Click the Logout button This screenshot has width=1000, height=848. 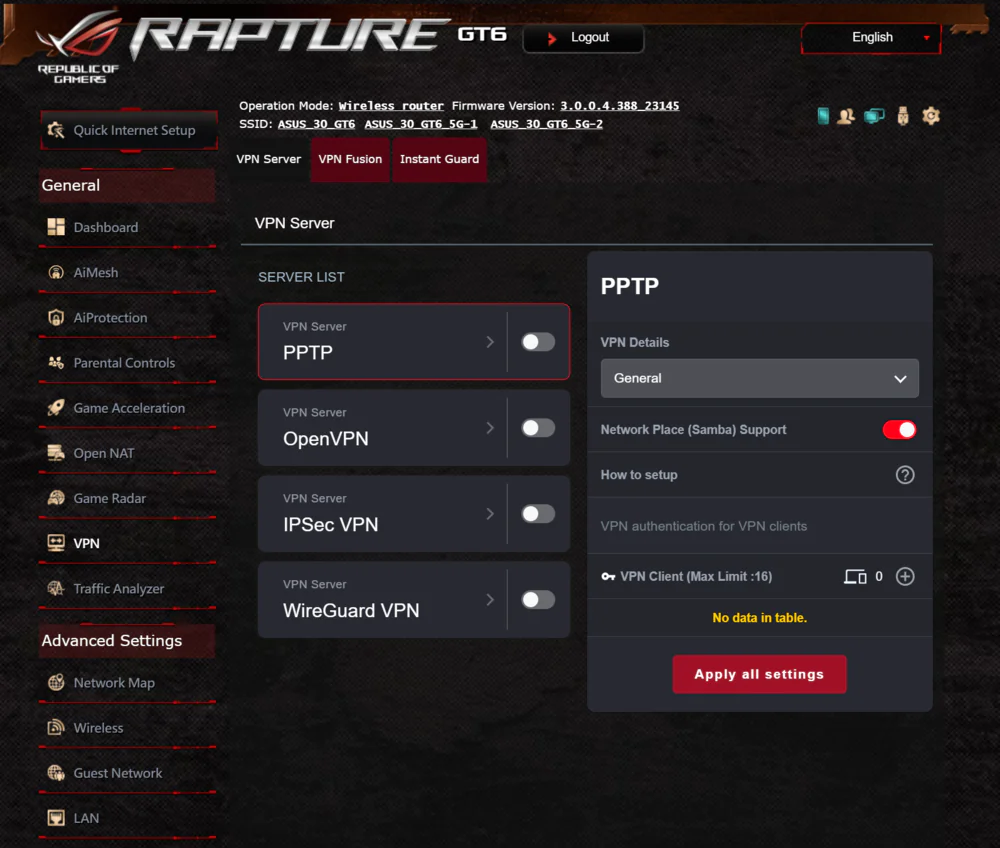583,38
